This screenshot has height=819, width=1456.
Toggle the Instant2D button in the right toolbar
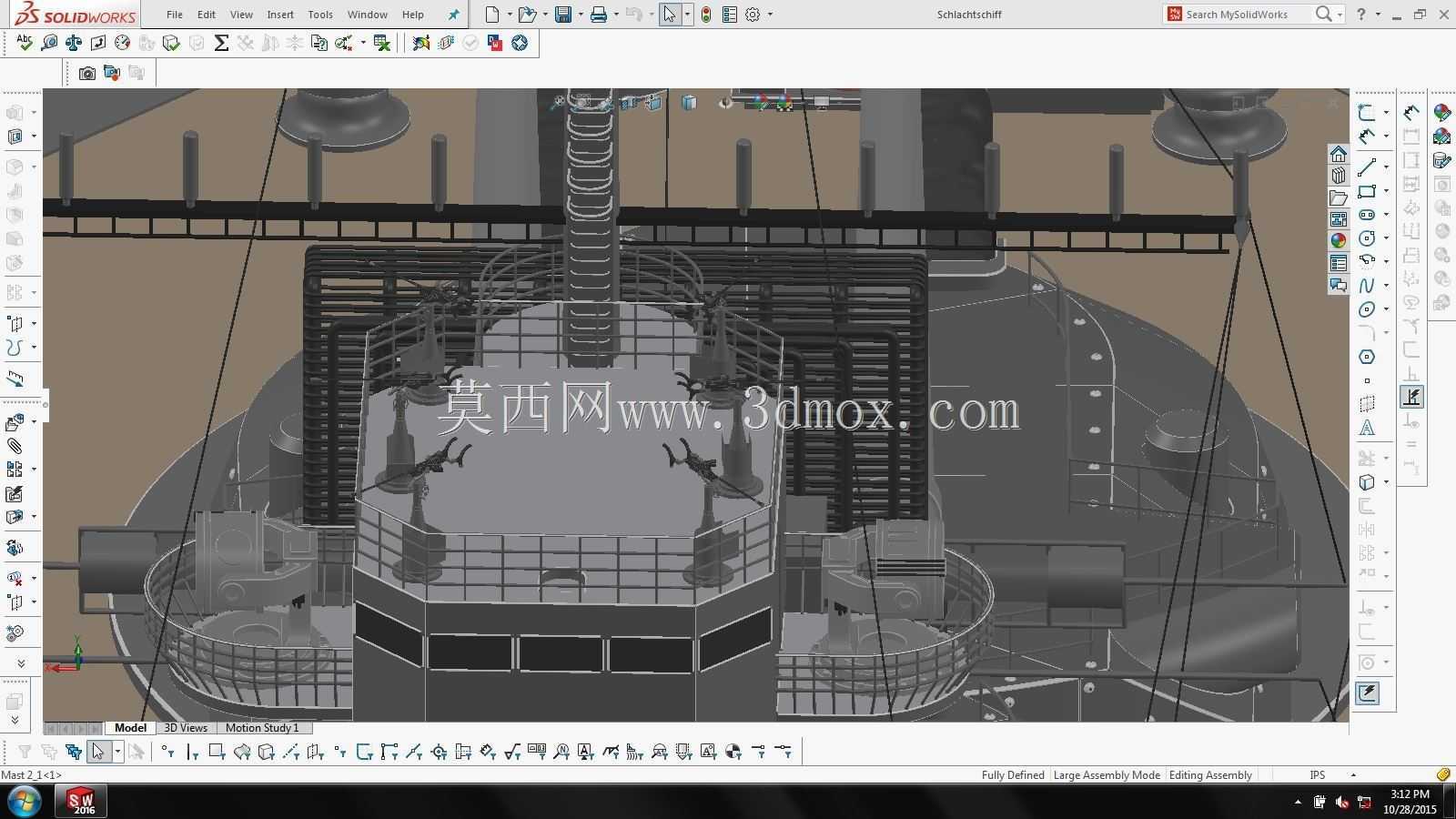click(1367, 693)
